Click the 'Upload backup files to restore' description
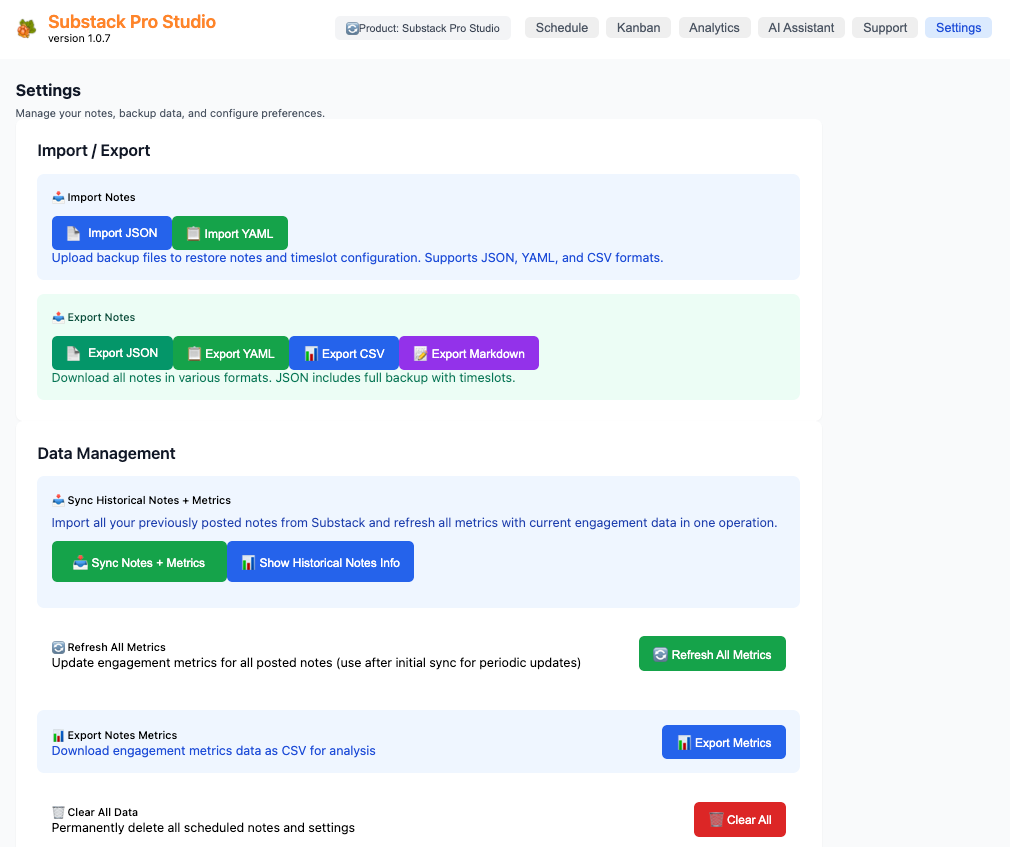Viewport: 1010px width, 847px height. (x=357, y=258)
